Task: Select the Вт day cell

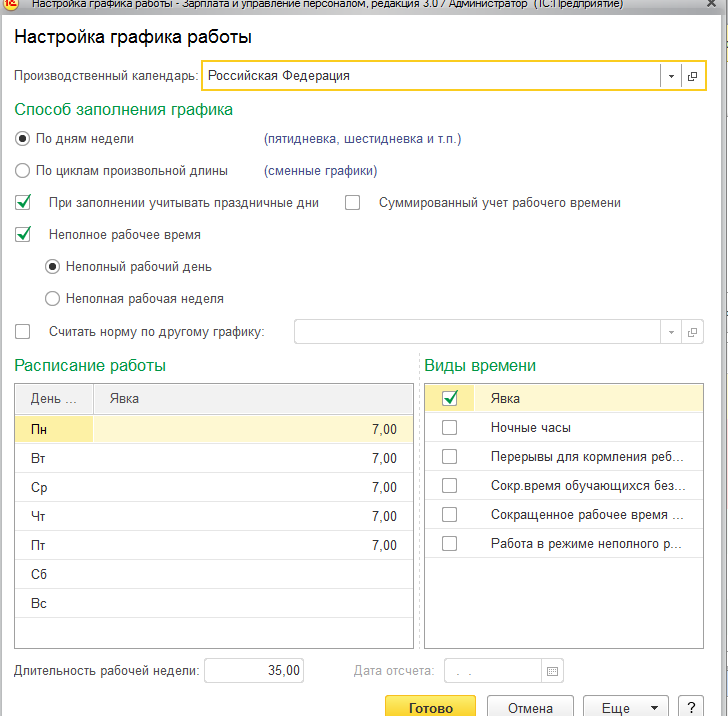Action: (54, 458)
